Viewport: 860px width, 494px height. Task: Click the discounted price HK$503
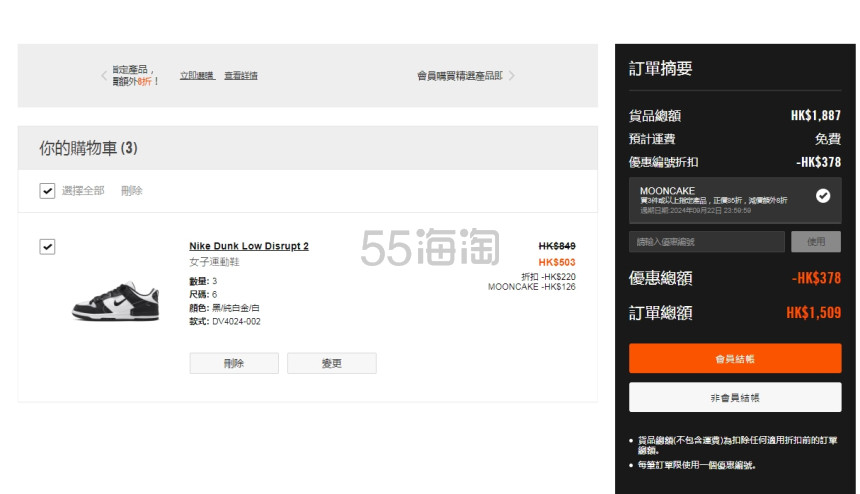click(x=557, y=262)
